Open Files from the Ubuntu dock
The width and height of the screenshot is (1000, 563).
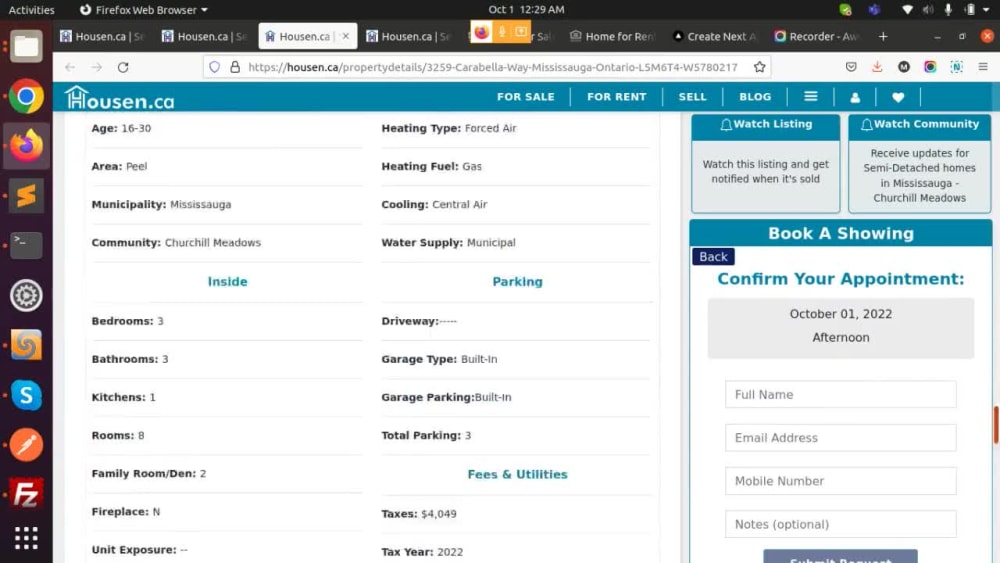[26, 47]
